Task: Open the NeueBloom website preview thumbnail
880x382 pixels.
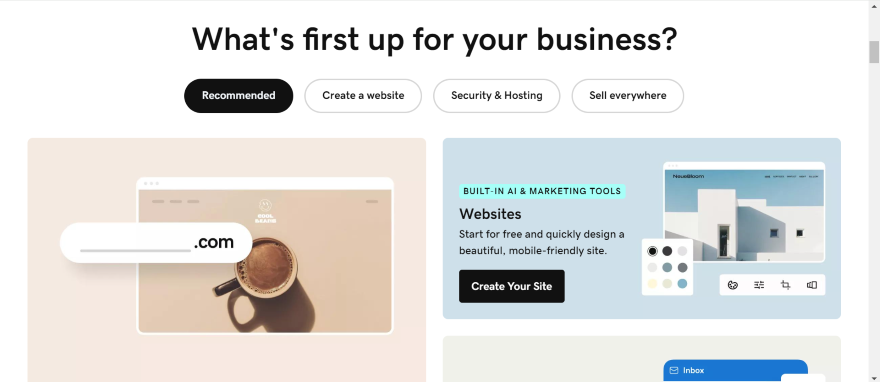Action: tap(744, 212)
